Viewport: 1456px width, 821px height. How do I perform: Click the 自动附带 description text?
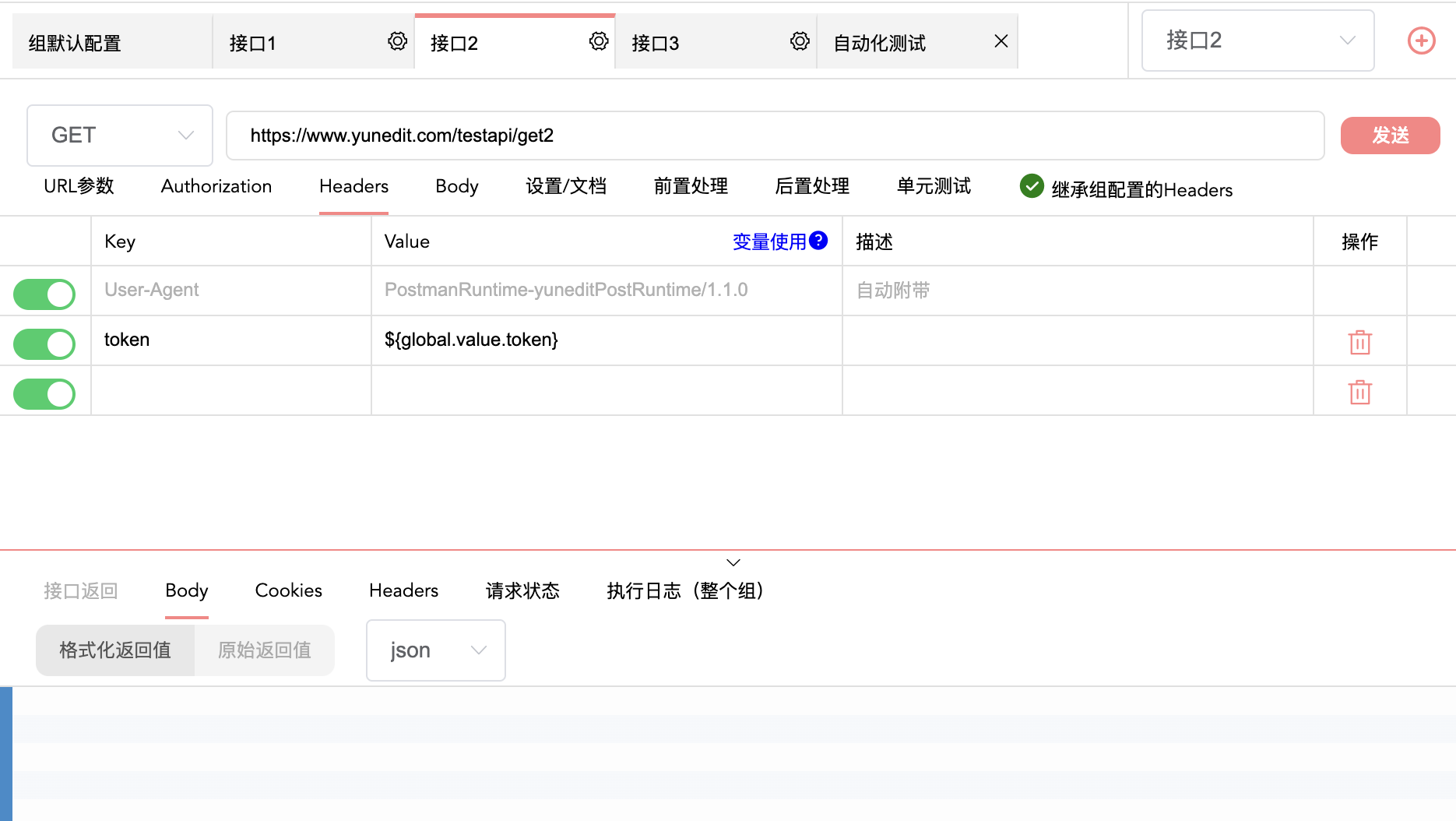click(x=893, y=291)
